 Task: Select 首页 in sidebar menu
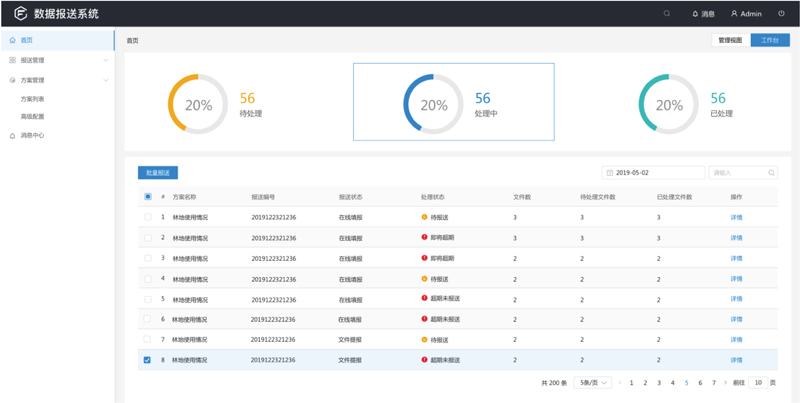pos(57,40)
